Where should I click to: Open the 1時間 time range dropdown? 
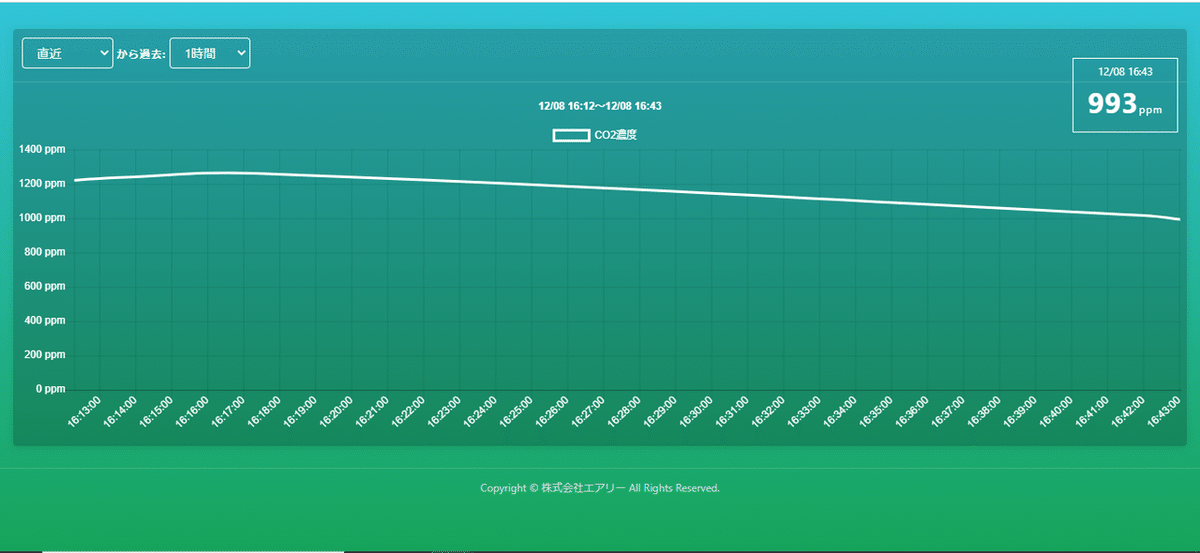210,53
